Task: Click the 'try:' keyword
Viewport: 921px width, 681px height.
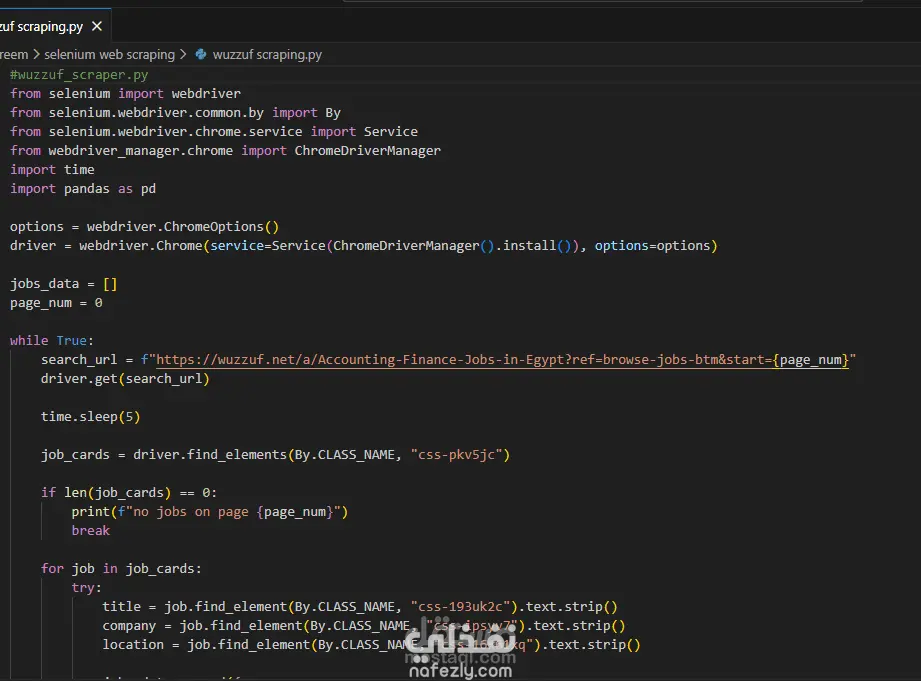Action: (86, 588)
